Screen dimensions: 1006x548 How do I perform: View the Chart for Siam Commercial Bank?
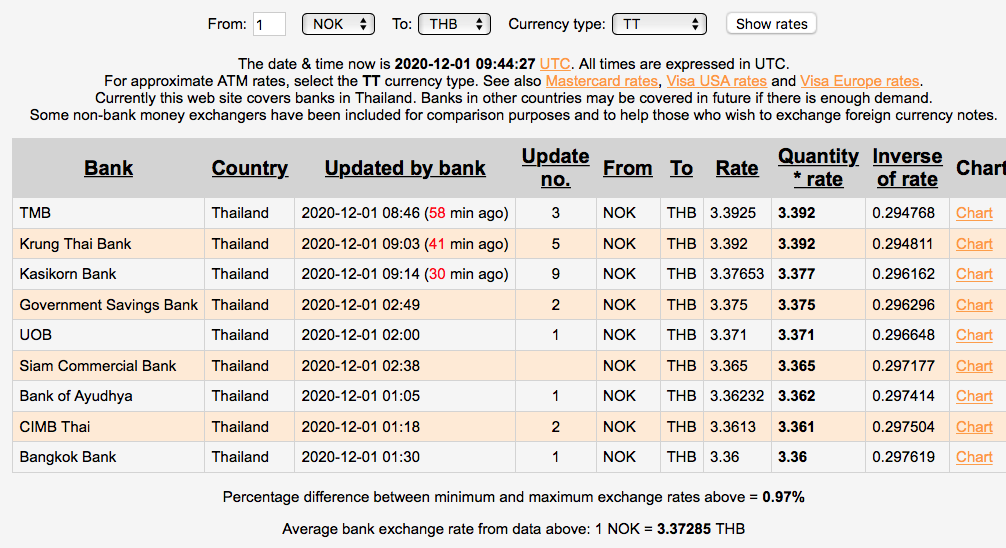click(x=974, y=366)
